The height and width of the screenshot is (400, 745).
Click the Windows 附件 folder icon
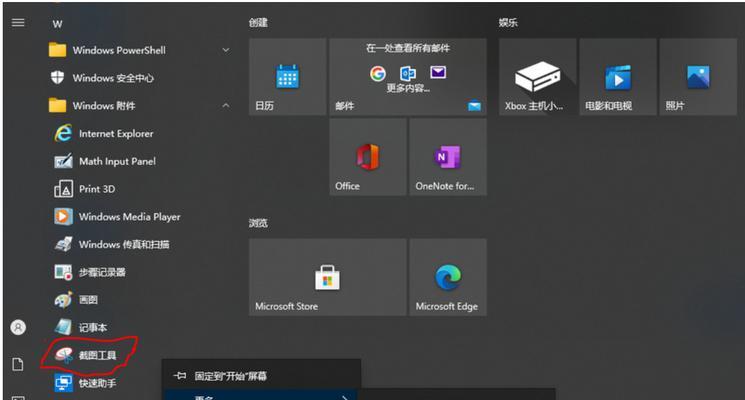pos(57,105)
